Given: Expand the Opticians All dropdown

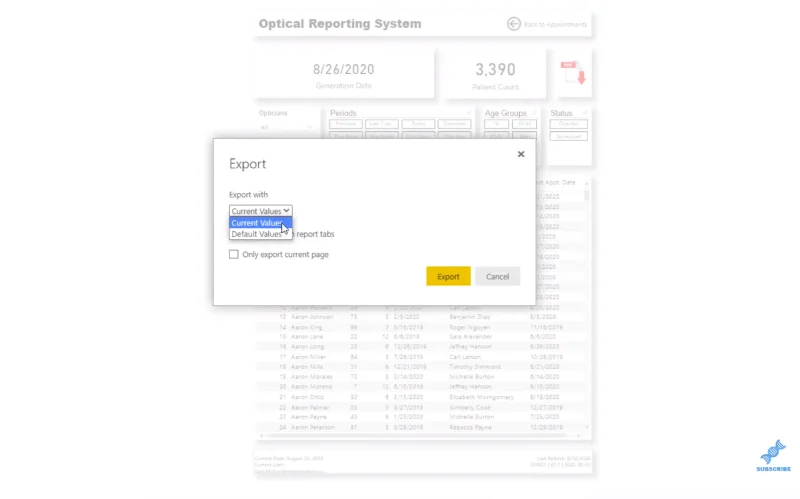Looking at the screenshot, I should tap(286, 127).
